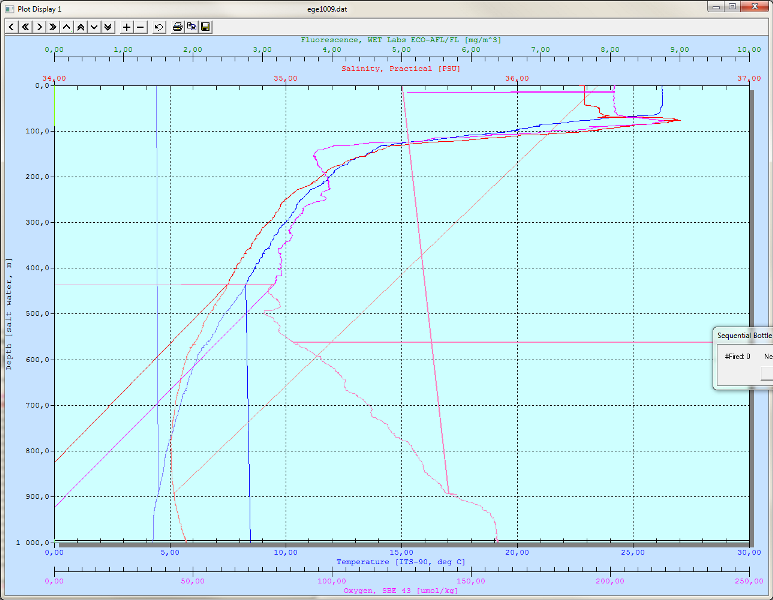This screenshot has width=773, height=600.
Task: Click the double left arrow pan button
Action: click(25, 27)
